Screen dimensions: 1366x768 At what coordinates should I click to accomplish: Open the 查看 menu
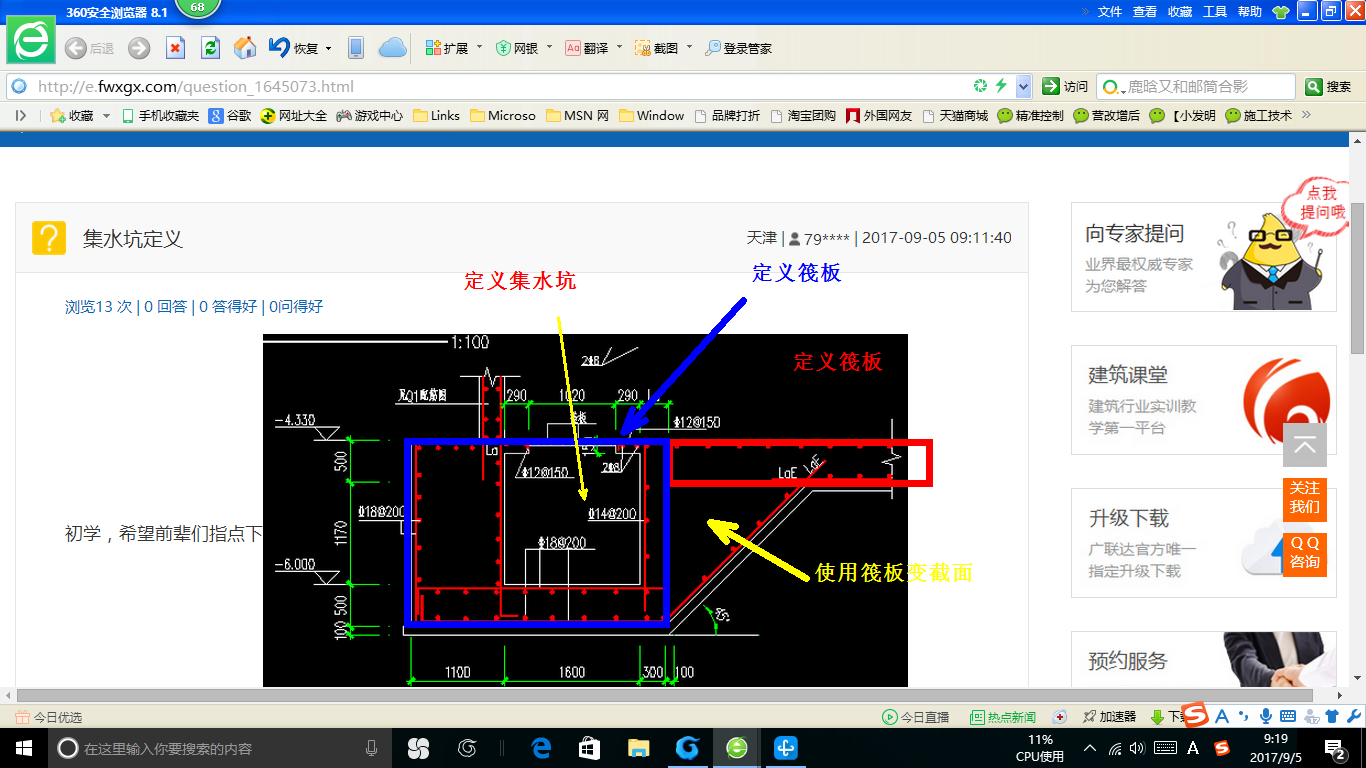(x=1145, y=12)
